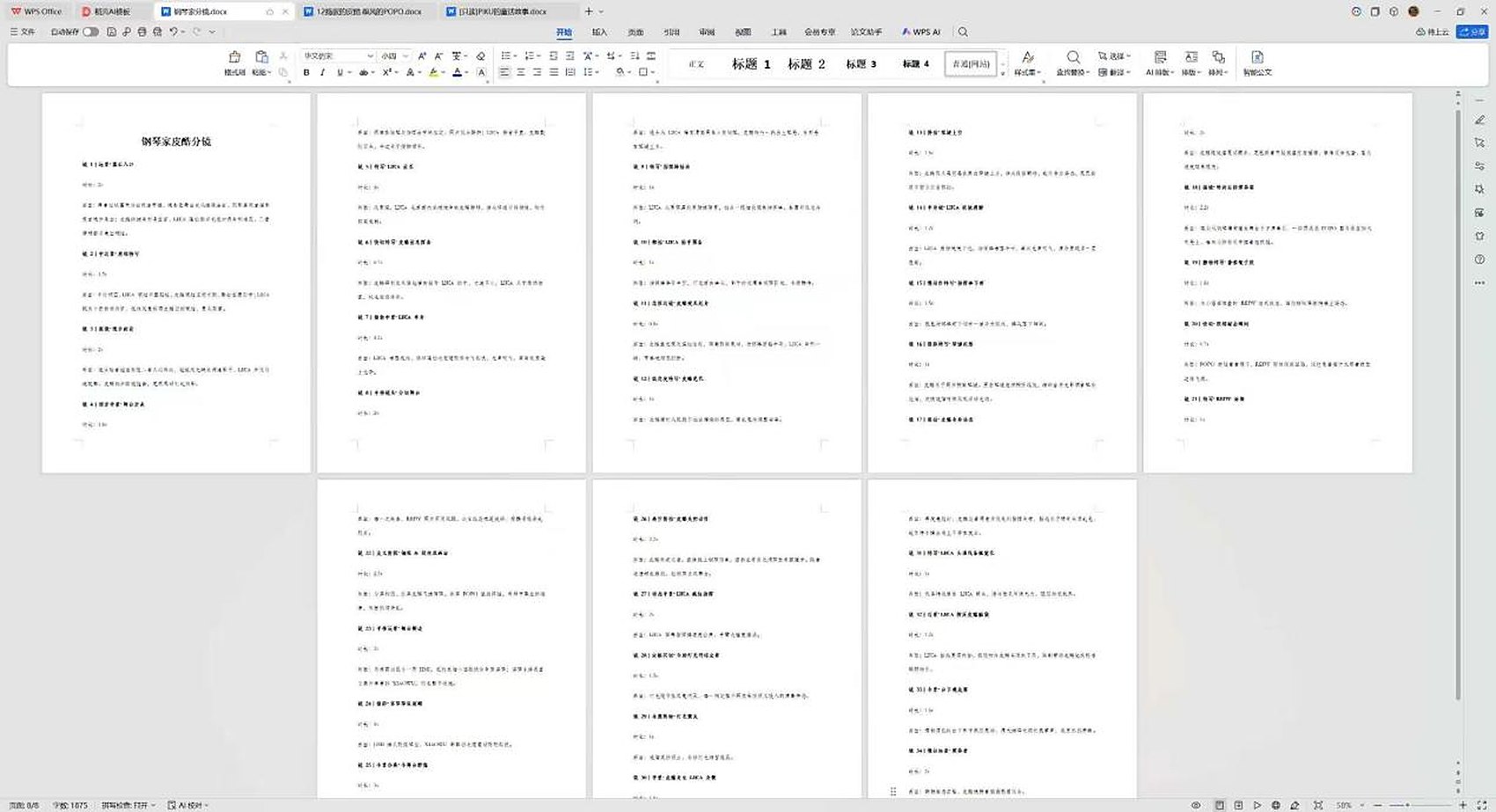Adjust the zoom slider in status bar

(1419, 805)
